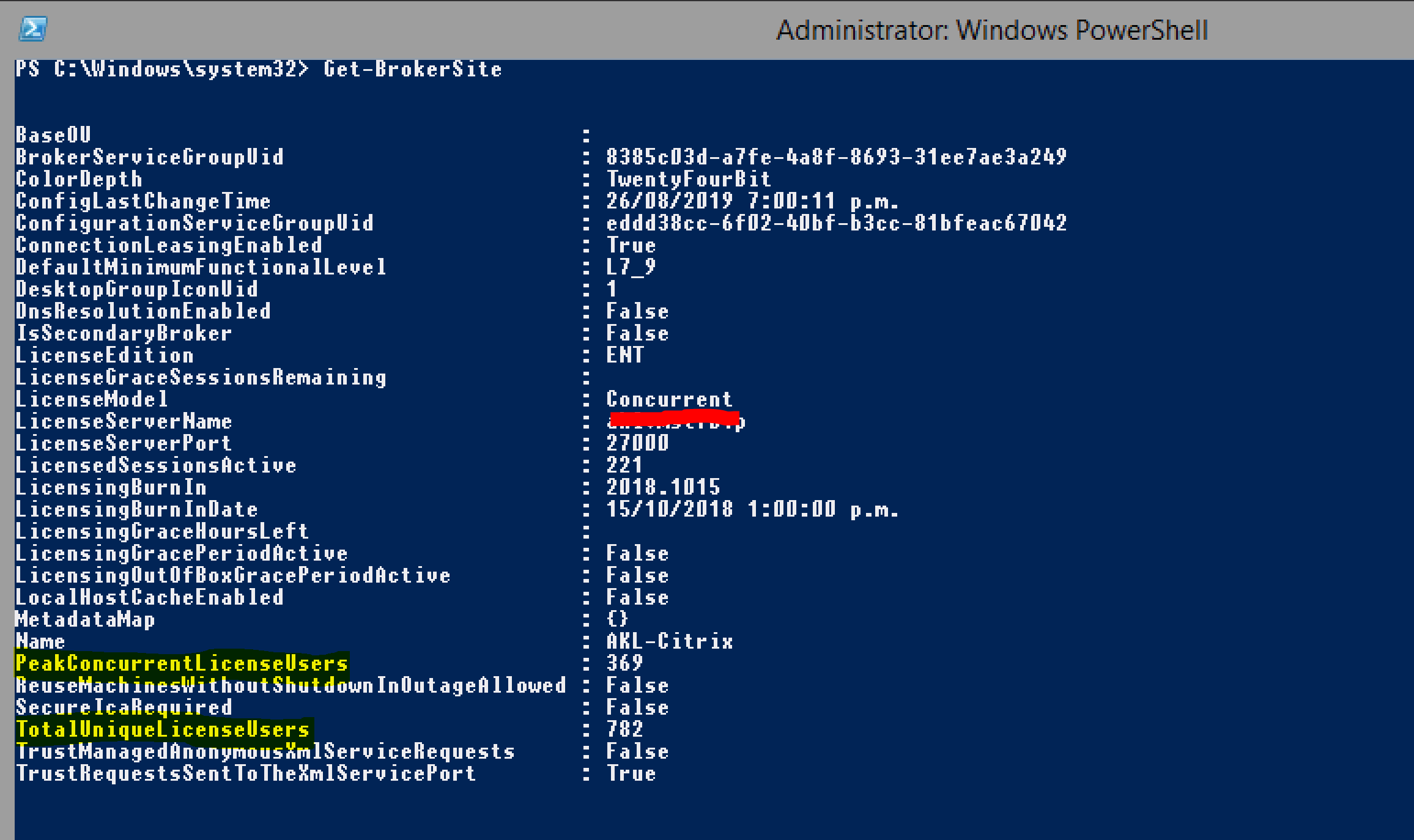Click the highlighted PeakConcurrentLicenseUsers property name

pos(182,663)
